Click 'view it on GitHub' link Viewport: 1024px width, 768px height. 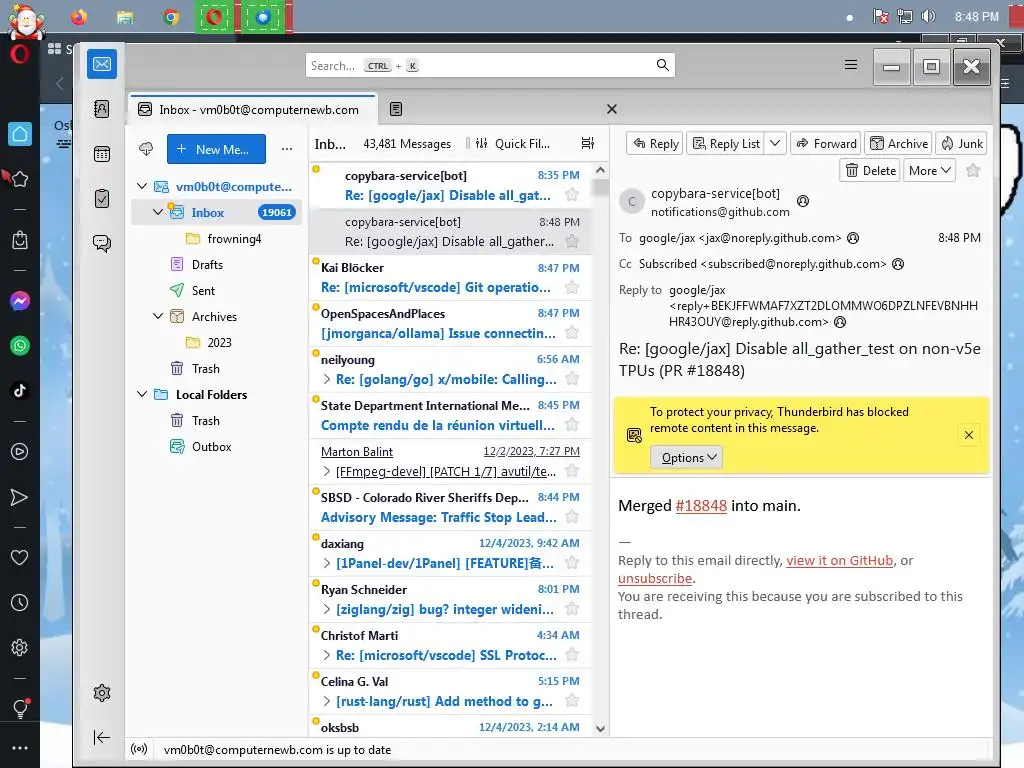[839, 560]
